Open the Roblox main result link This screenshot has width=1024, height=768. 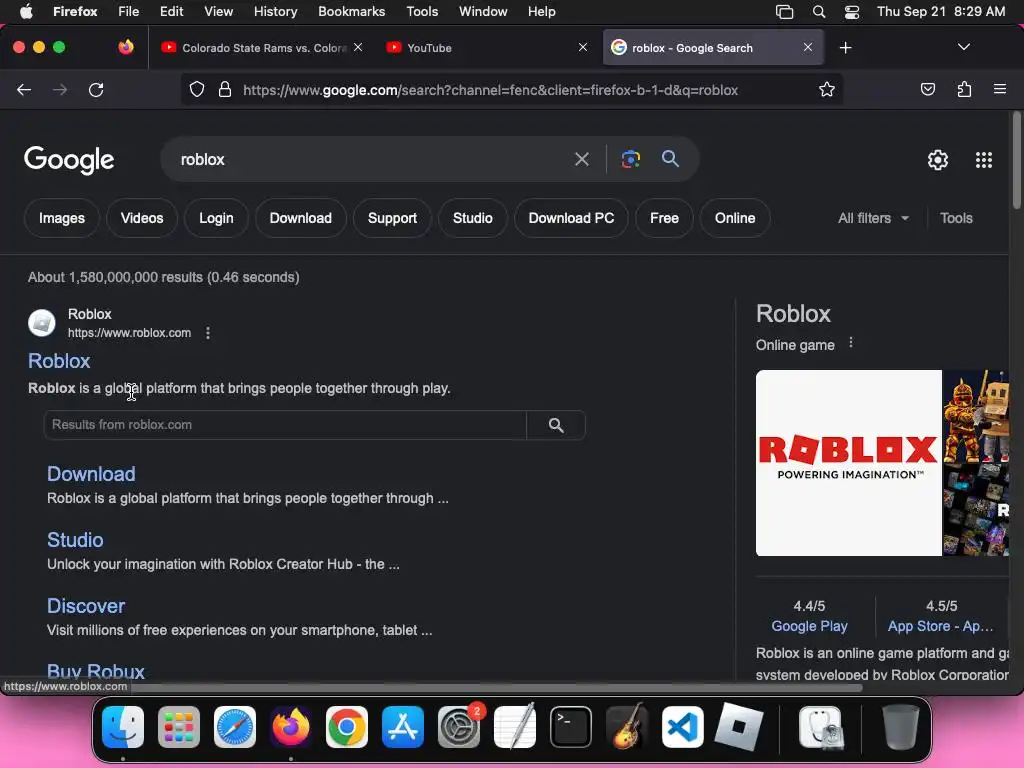tap(59, 361)
